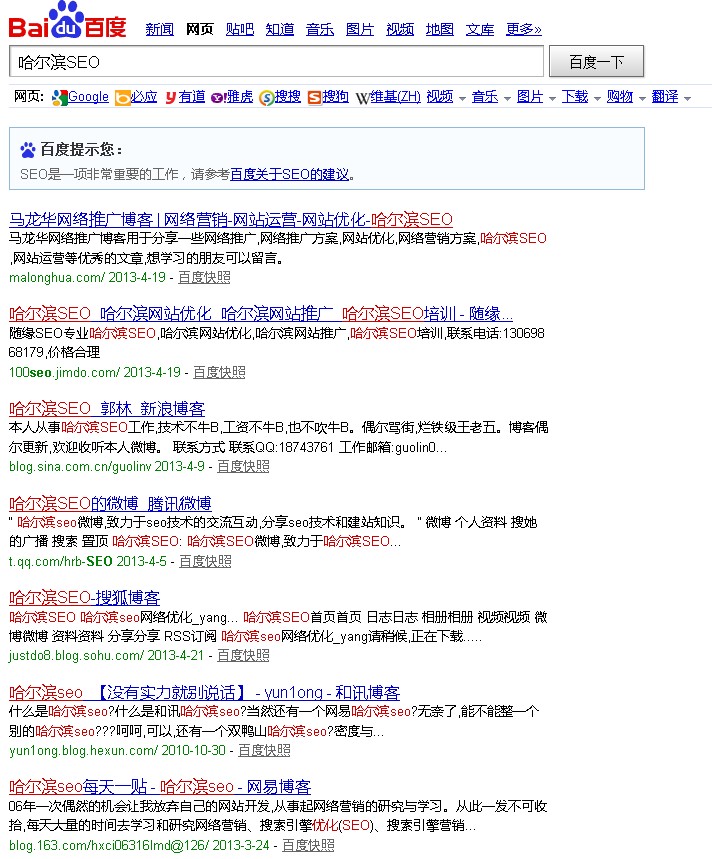This screenshot has height=859, width=712.
Task: Open the 更多» link
Action: tap(524, 29)
